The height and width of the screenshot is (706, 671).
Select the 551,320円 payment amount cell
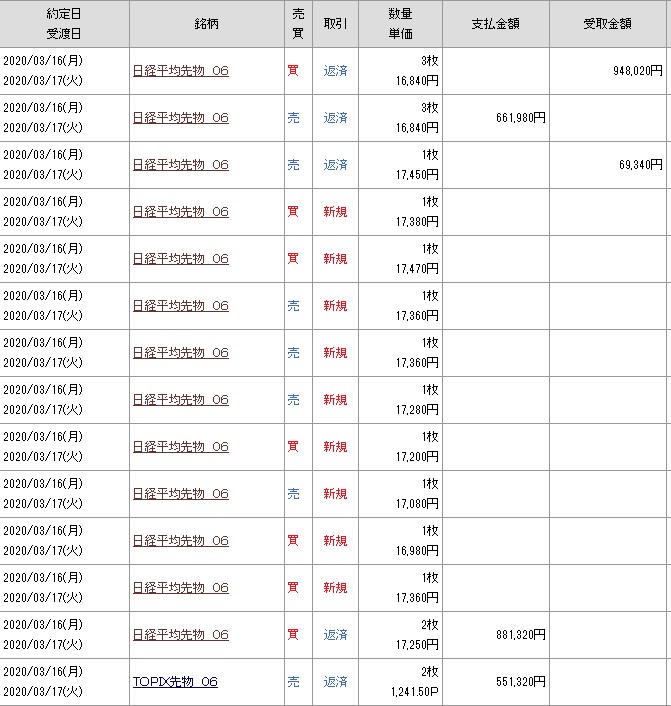(x=520, y=682)
